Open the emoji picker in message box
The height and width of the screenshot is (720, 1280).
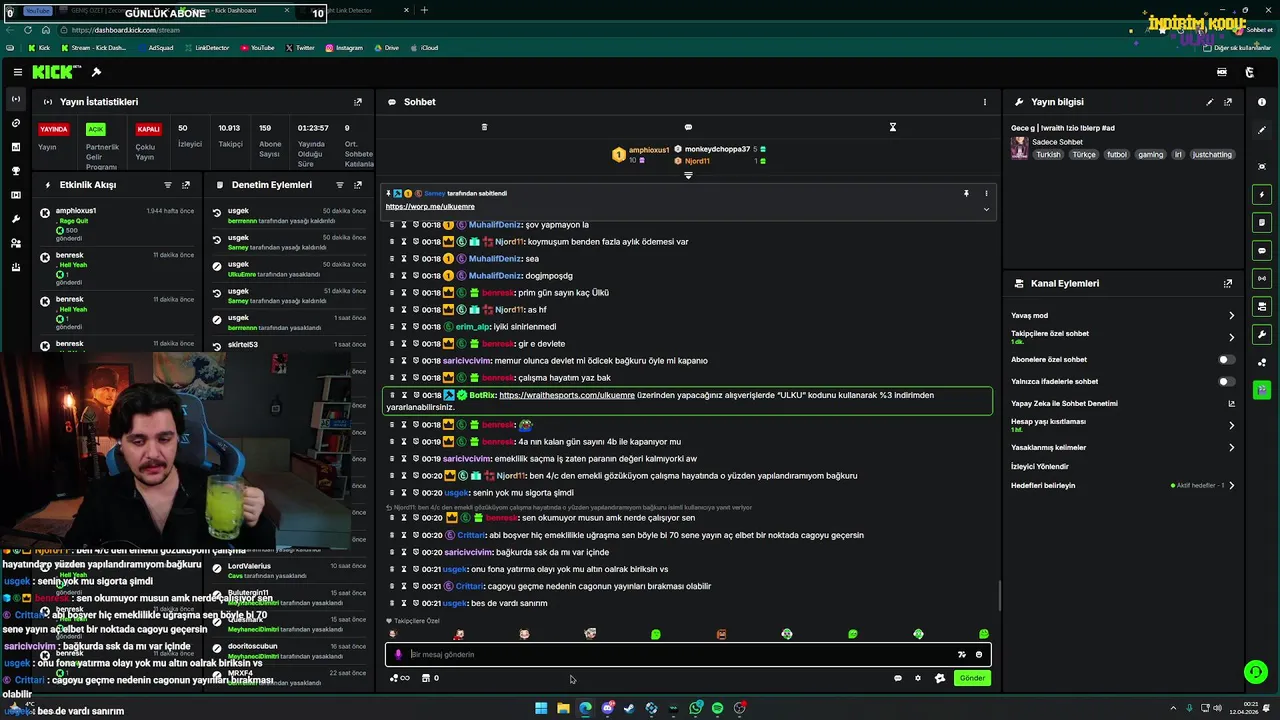tap(979, 655)
